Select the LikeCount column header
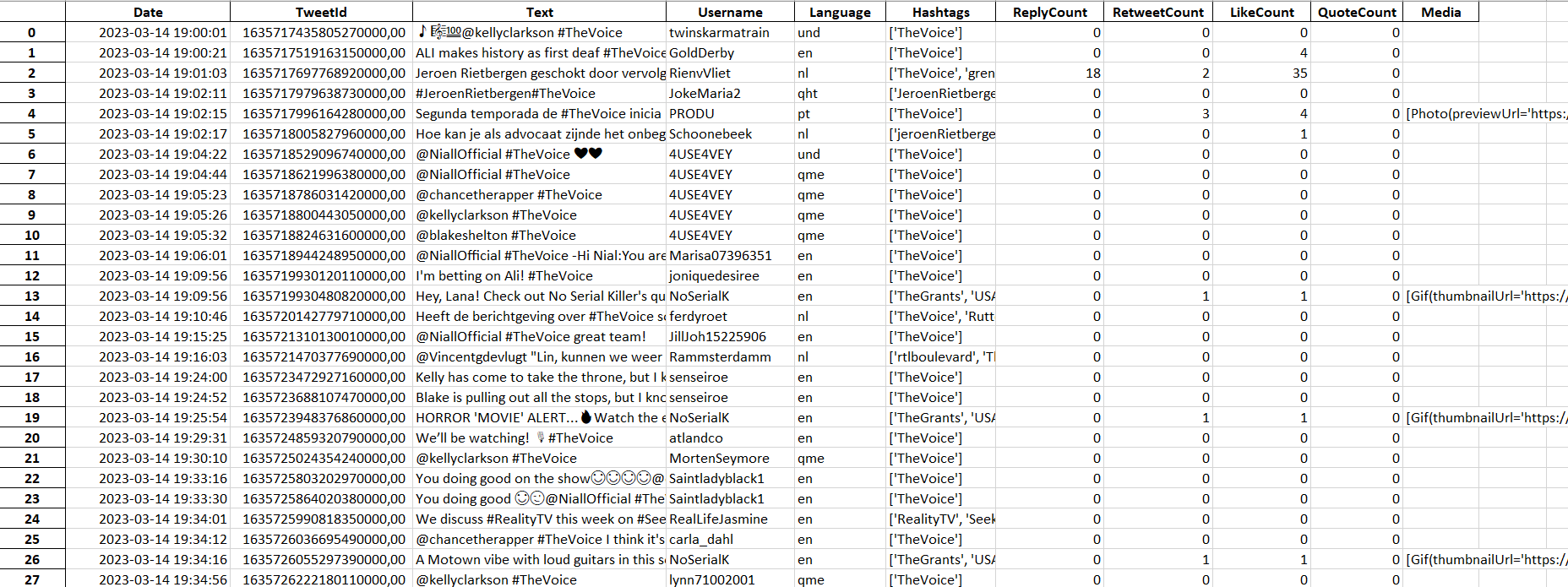 point(1261,12)
